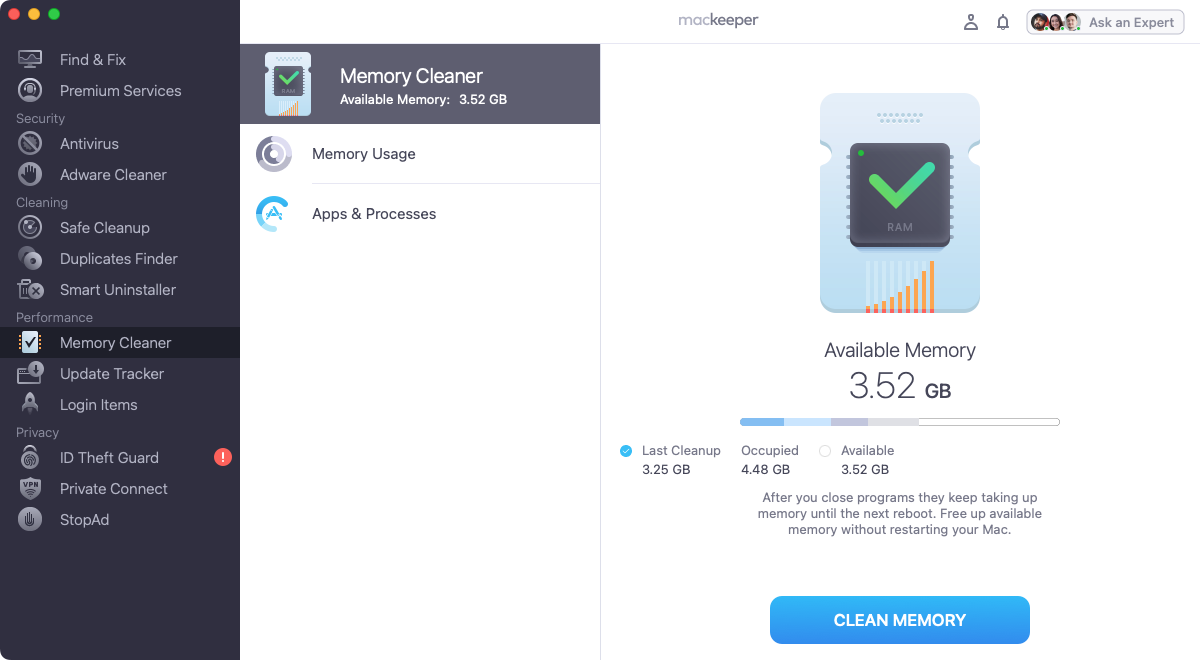Select the Last Cleanup radio button
This screenshot has width=1200, height=660.
[625, 450]
